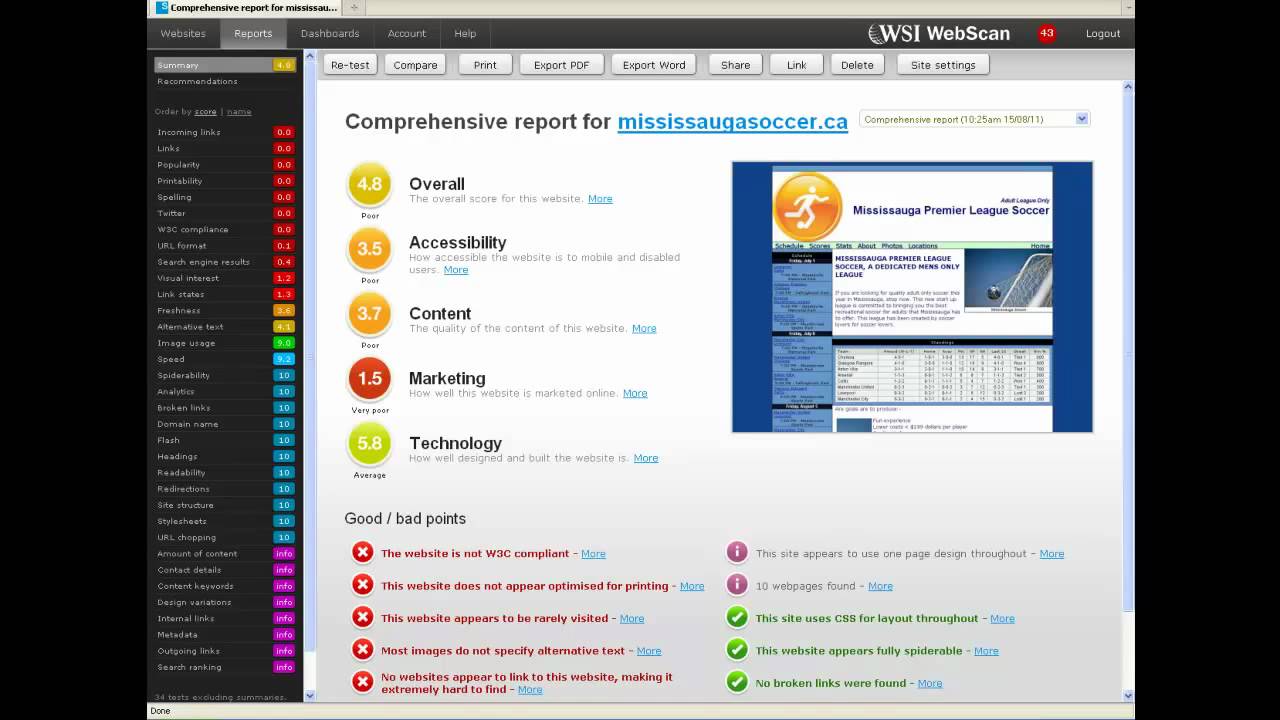Screen dimensions: 1280x720
Task: Click the Compare button
Action: click(415, 65)
